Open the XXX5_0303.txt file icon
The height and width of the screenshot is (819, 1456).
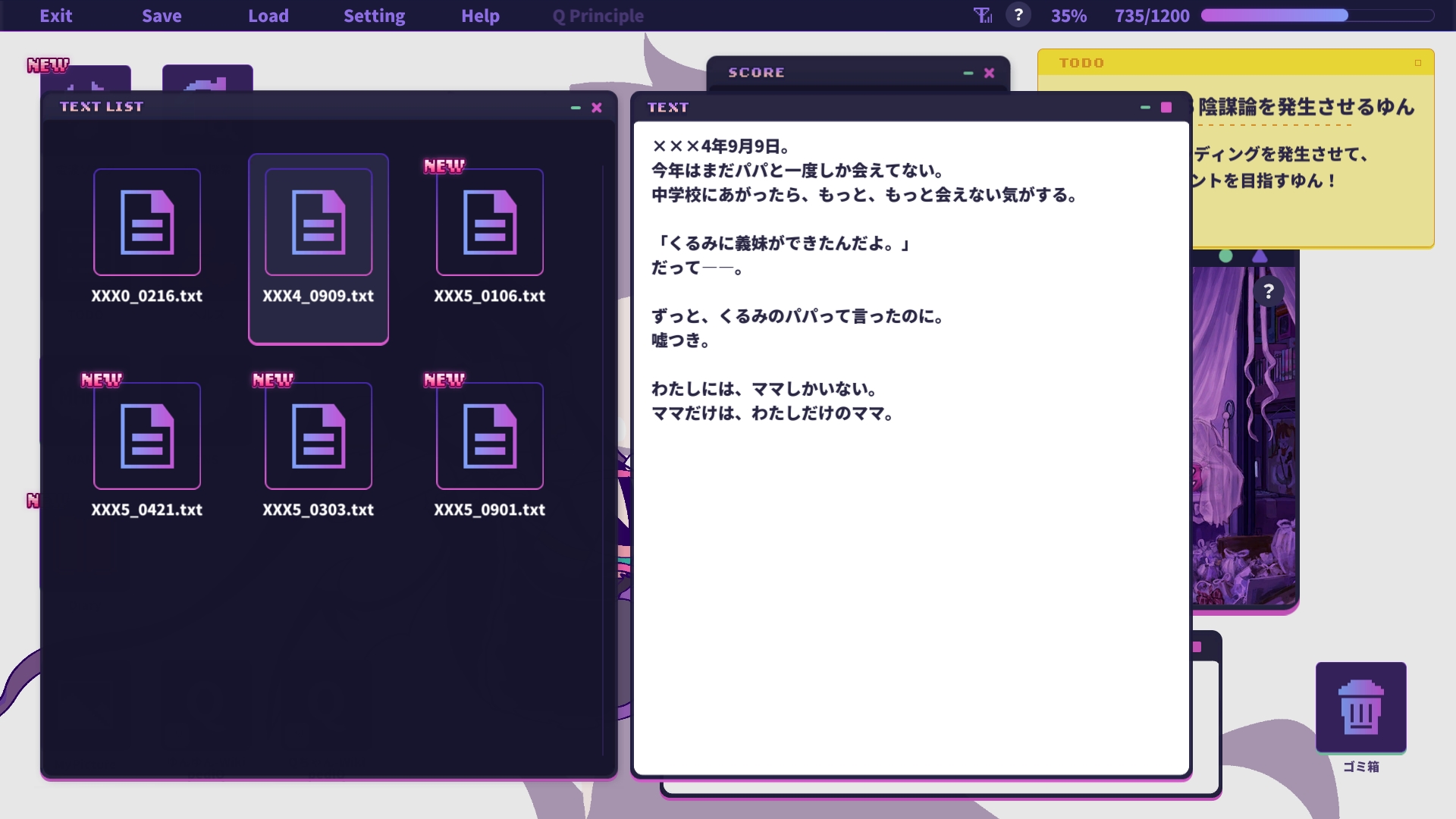click(318, 436)
